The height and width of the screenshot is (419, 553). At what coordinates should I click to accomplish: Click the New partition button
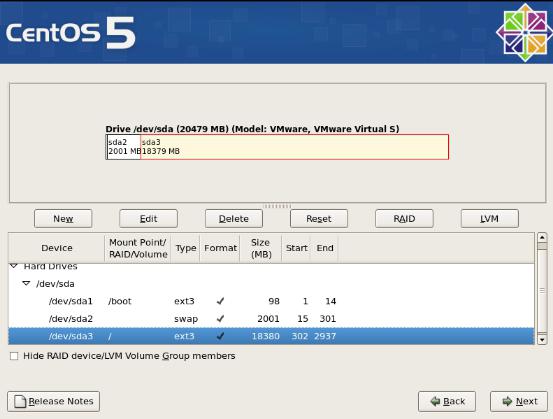tap(63, 219)
